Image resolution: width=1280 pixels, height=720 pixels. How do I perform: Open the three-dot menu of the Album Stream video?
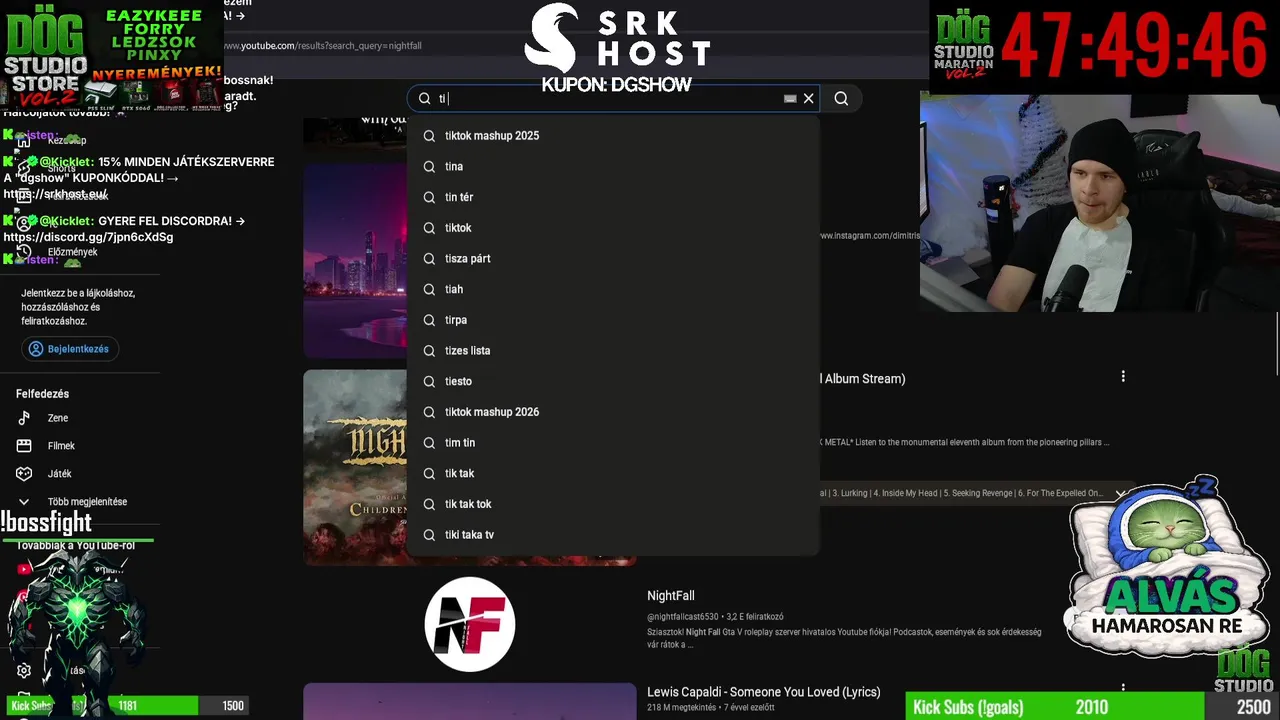[x=1123, y=376]
